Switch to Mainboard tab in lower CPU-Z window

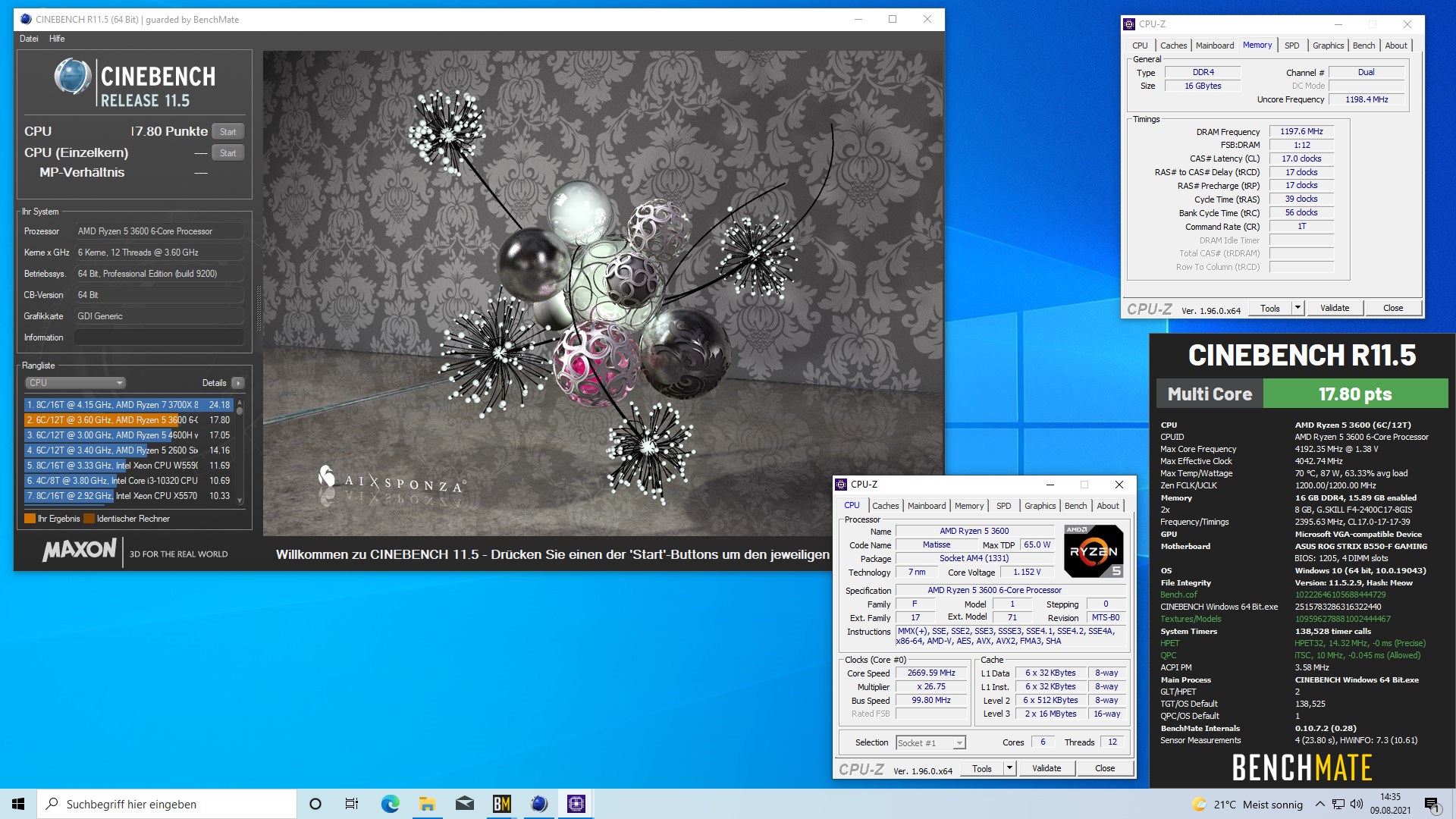(x=927, y=506)
